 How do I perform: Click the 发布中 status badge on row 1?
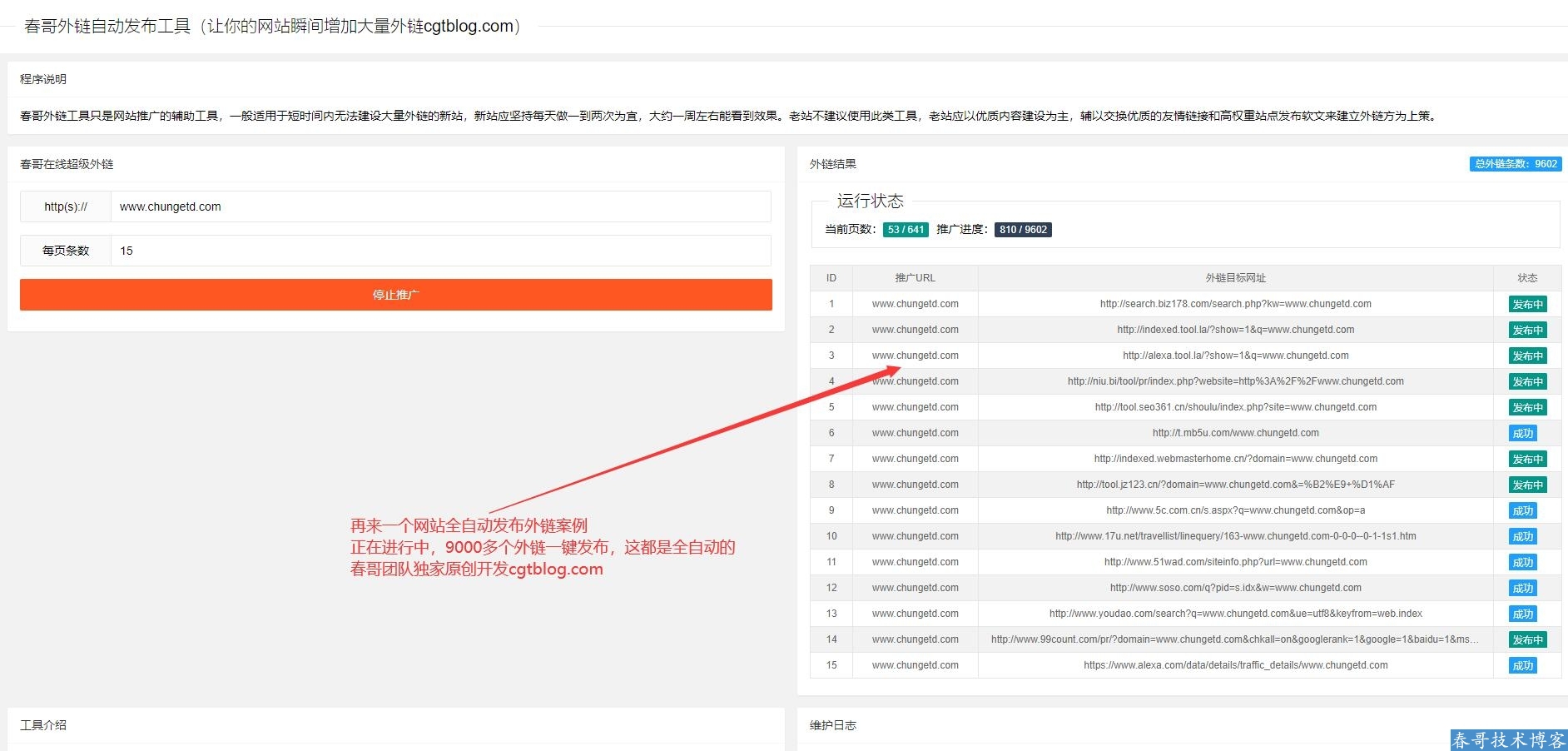coord(1527,304)
